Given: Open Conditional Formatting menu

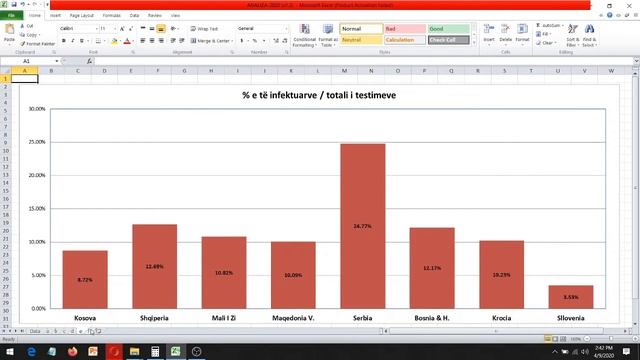Looking at the screenshot, I should [304, 35].
